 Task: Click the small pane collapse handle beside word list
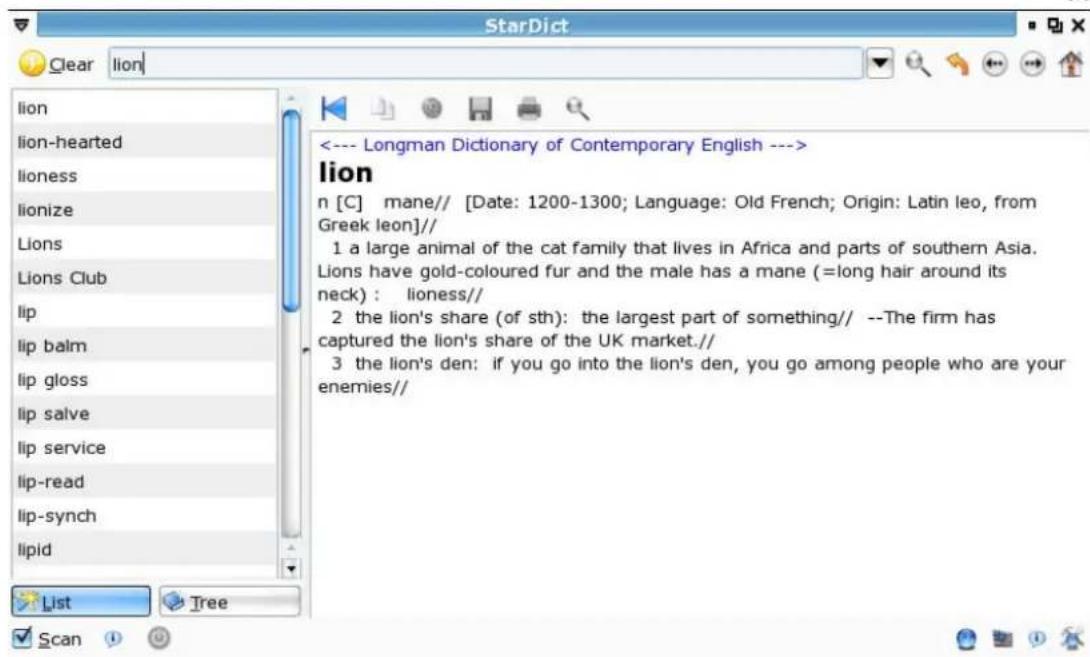click(306, 350)
